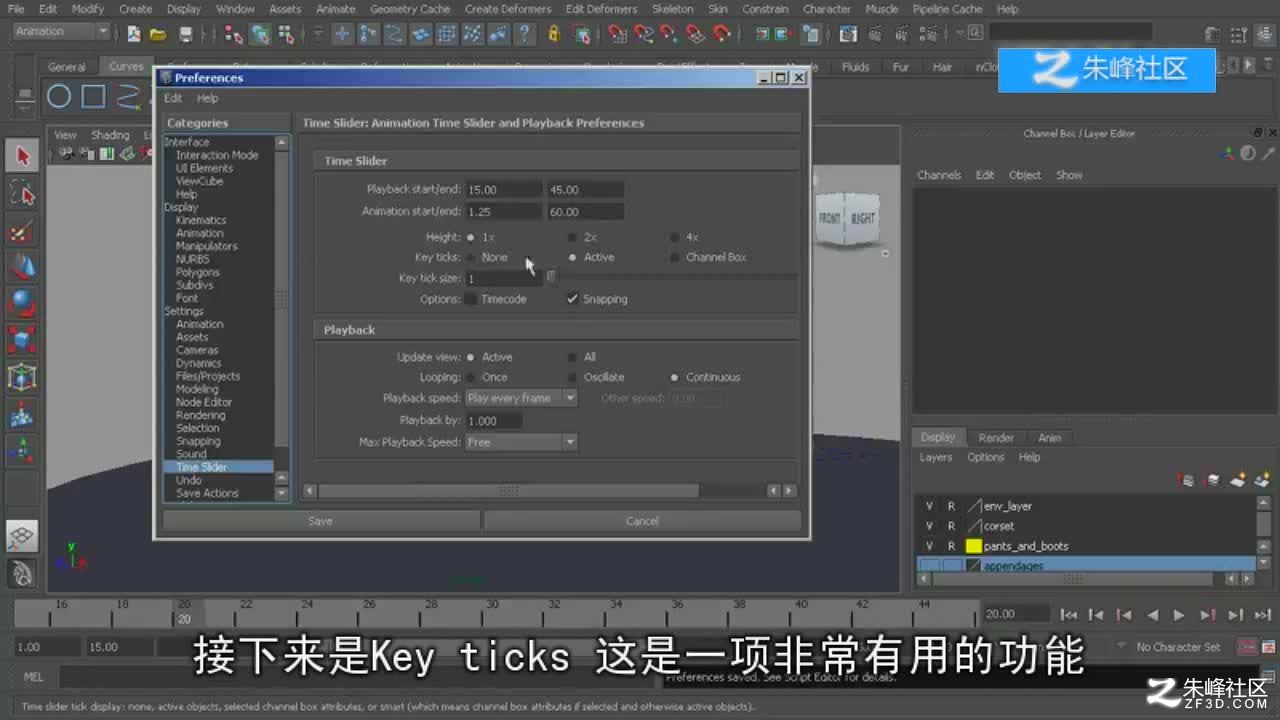This screenshot has height=720, width=1280.
Task: Select Undo in the Categories list
Action: pos(189,480)
